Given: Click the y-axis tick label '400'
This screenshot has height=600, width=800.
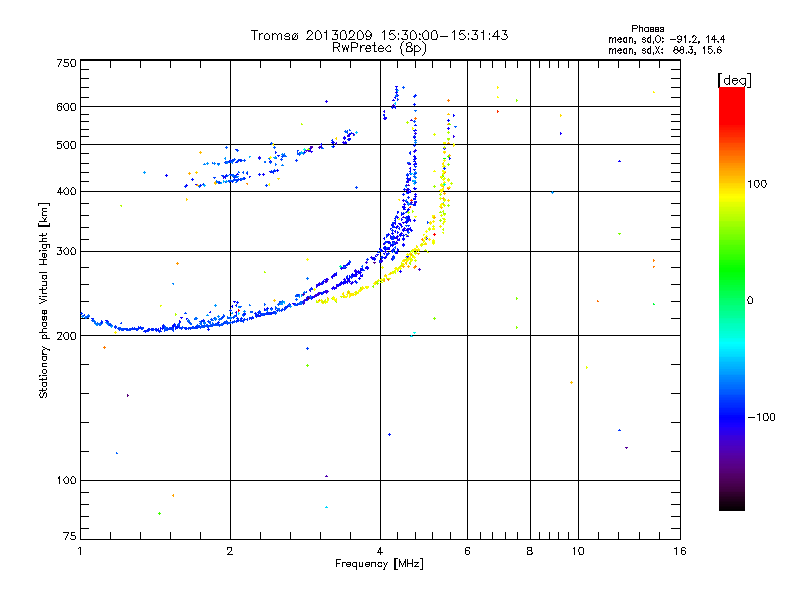Looking at the screenshot, I should point(66,191).
